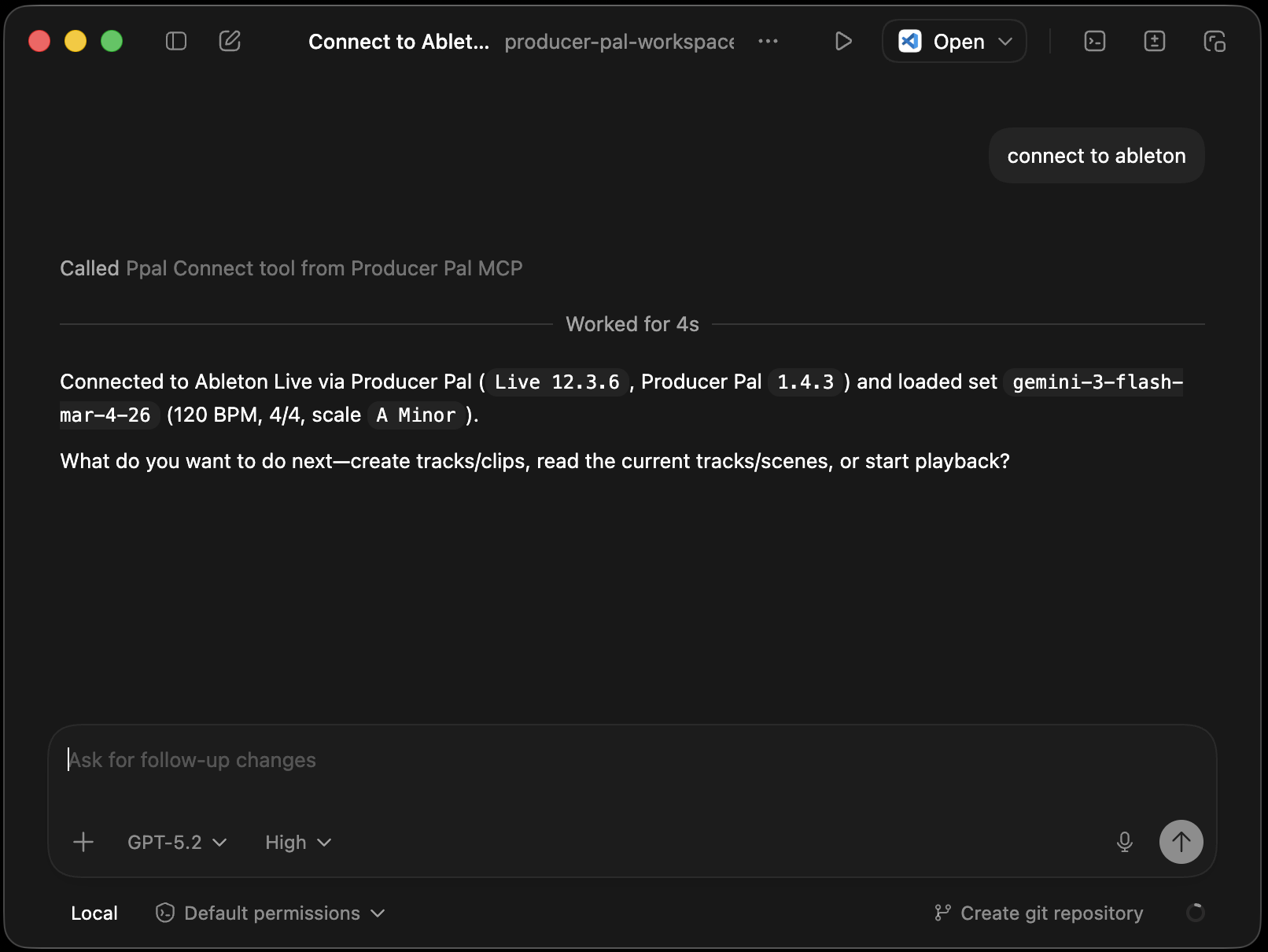Open the ellipsis overflow menu

click(x=769, y=41)
